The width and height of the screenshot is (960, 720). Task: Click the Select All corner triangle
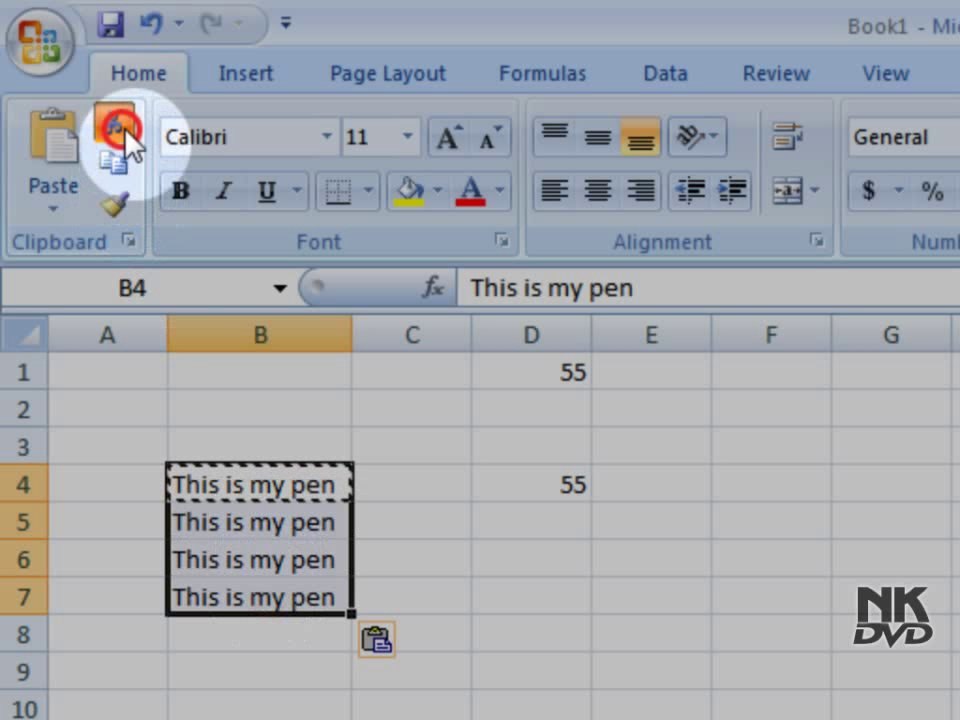click(x=24, y=334)
